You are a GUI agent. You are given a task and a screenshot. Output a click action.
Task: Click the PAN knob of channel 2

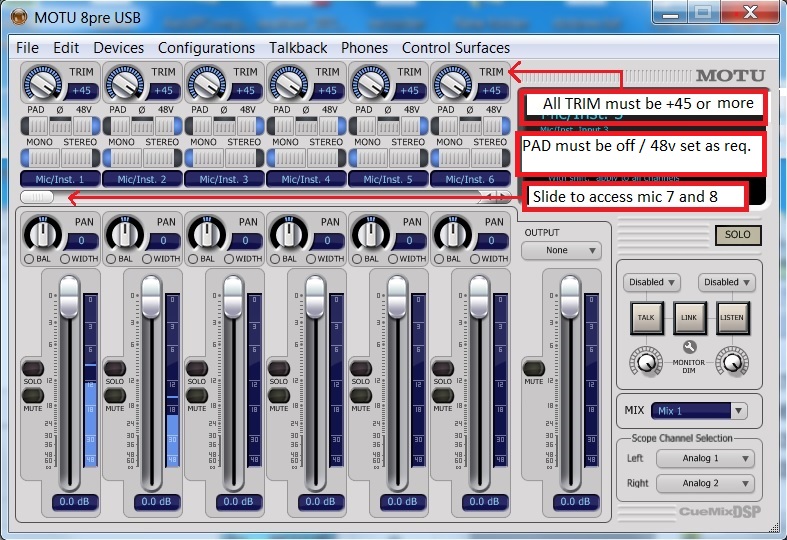pyautogui.click(x=125, y=233)
